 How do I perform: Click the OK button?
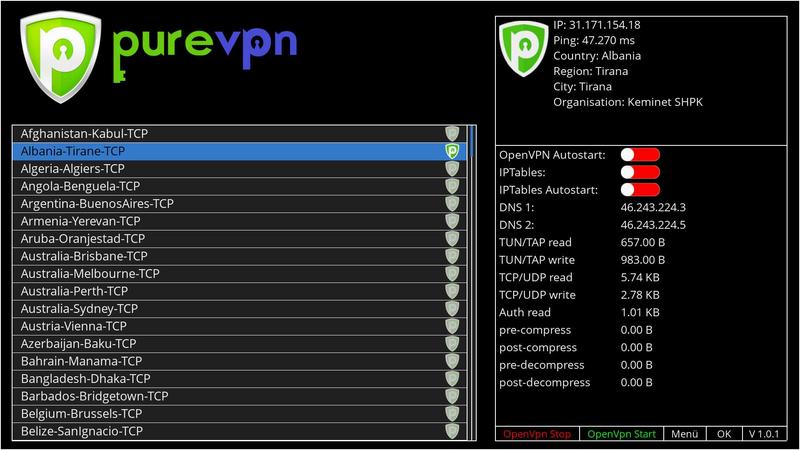[x=724, y=434]
